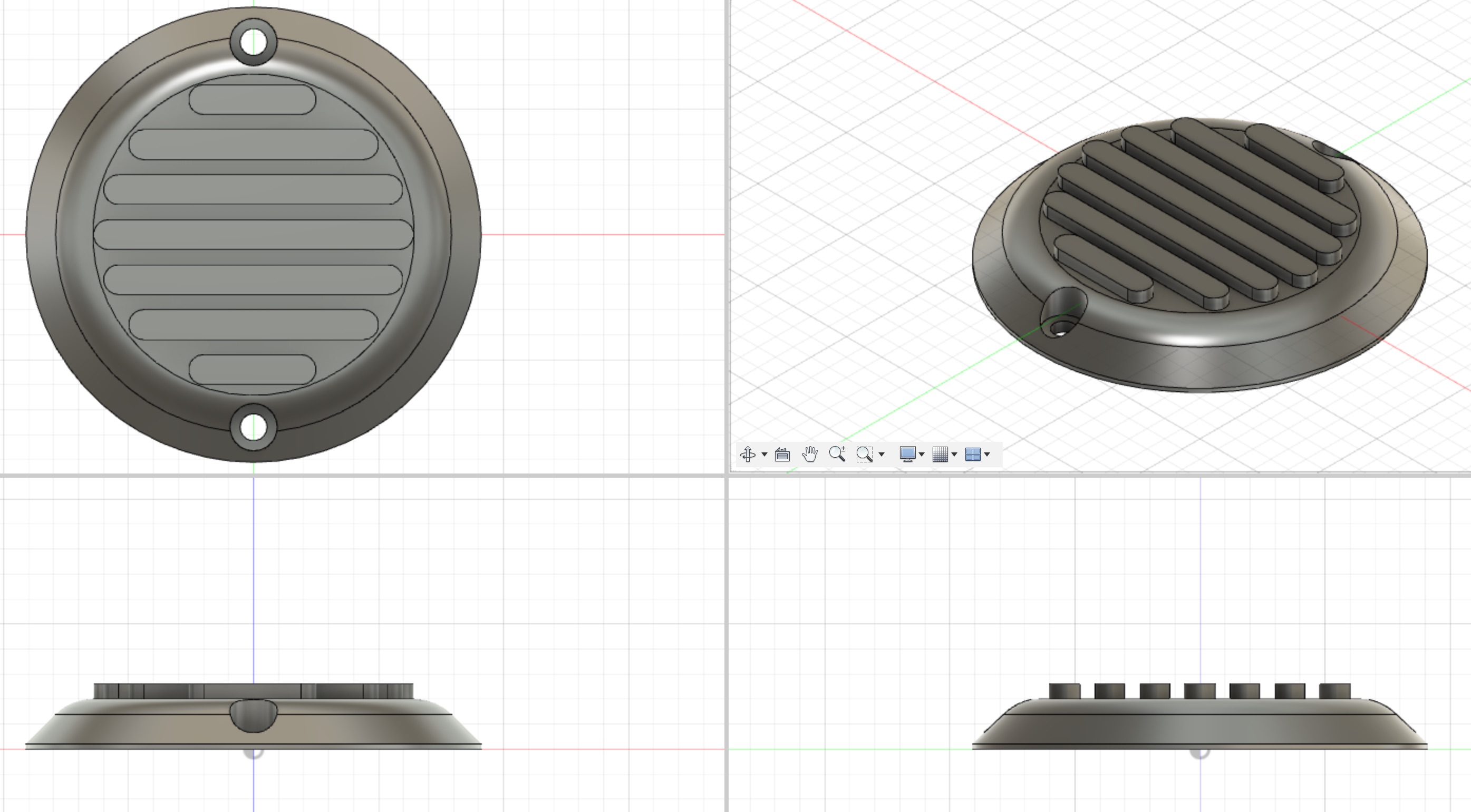Open Grid and Snaps settings icon
The image size is (1471, 812).
940,455
